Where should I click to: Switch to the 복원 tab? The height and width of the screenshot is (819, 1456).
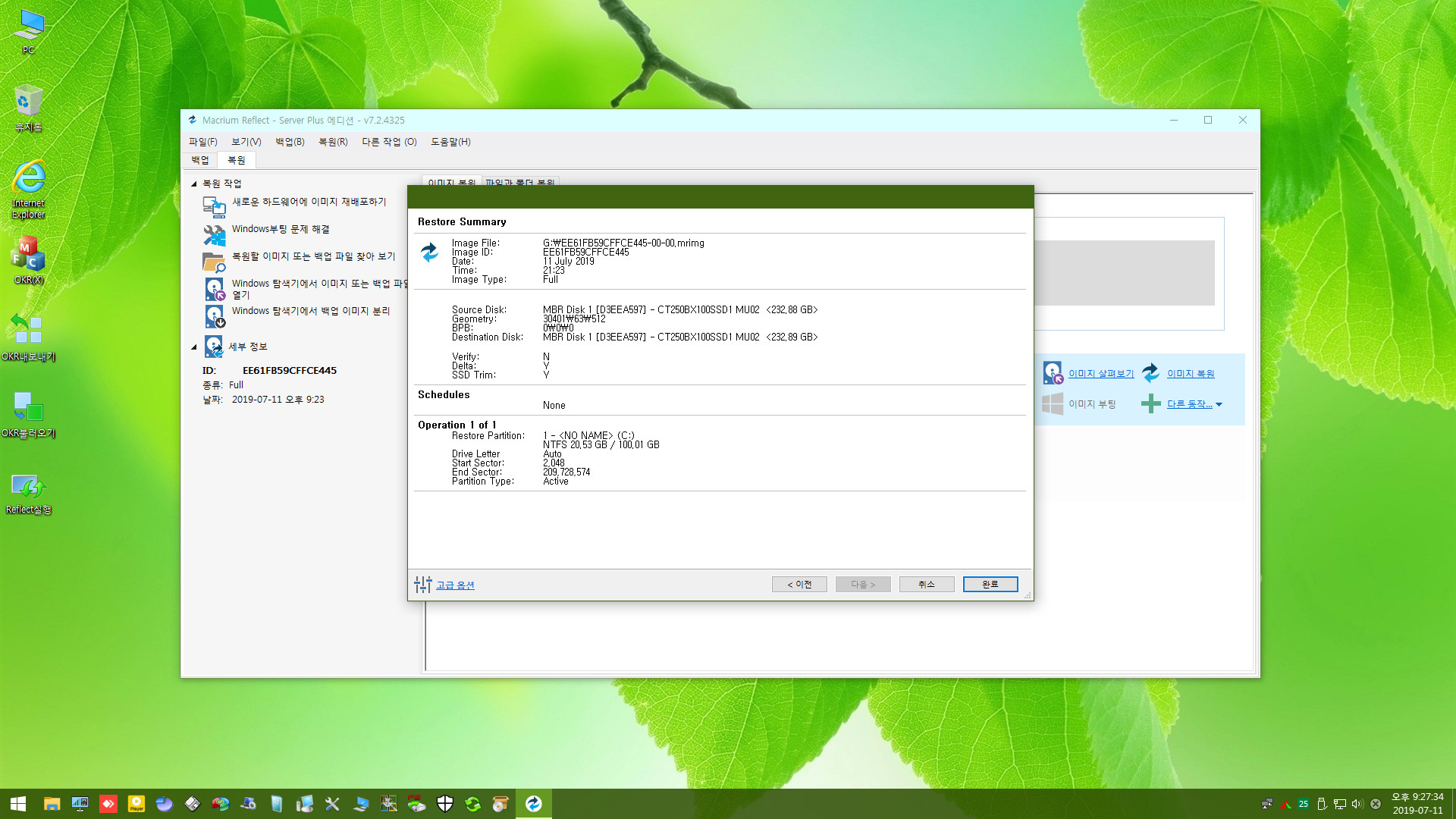coord(237,160)
